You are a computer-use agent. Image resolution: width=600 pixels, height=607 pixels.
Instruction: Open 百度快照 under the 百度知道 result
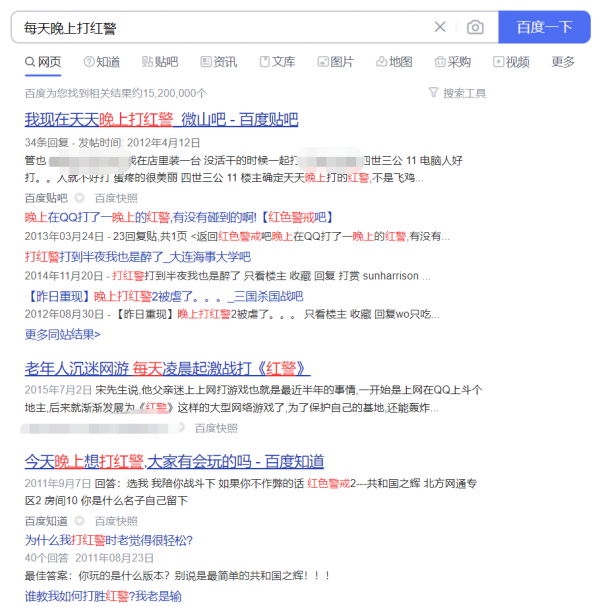[x=116, y=521]
